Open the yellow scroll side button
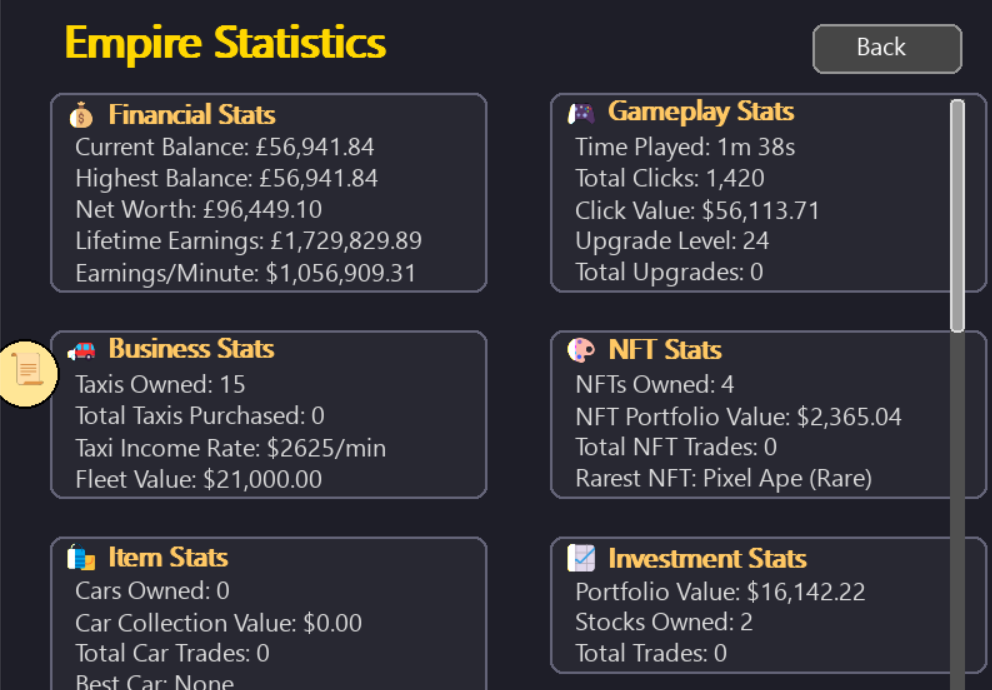992x690 pixels. [28, 373]
